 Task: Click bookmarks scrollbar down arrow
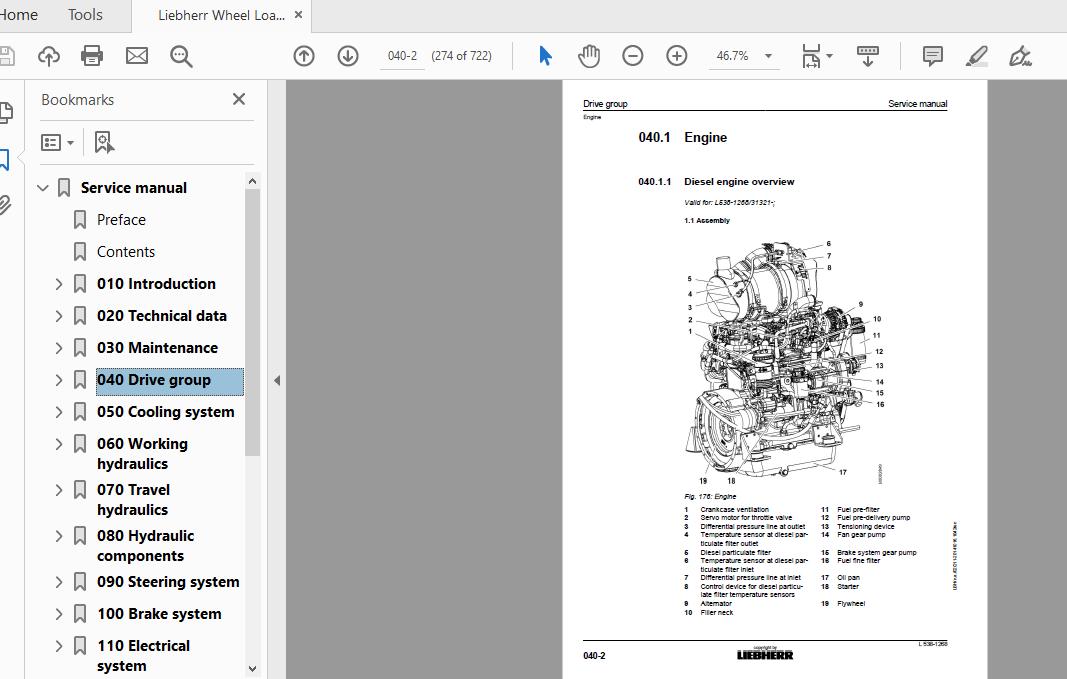[252, 669]
